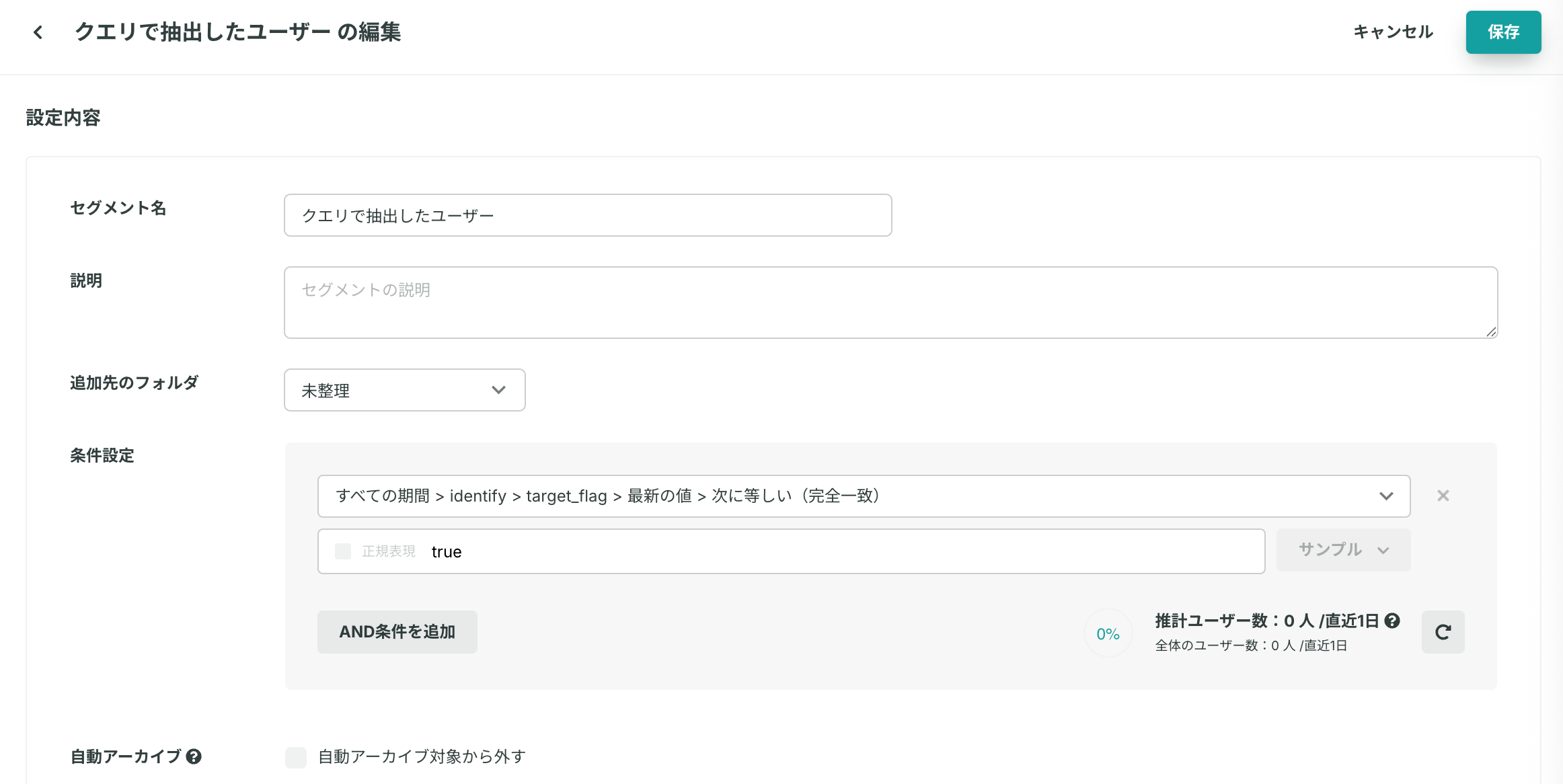Click the chevron arrow of condition selector
The width and height of the screenshot is (1563, 784).
tap(1386, 496)
